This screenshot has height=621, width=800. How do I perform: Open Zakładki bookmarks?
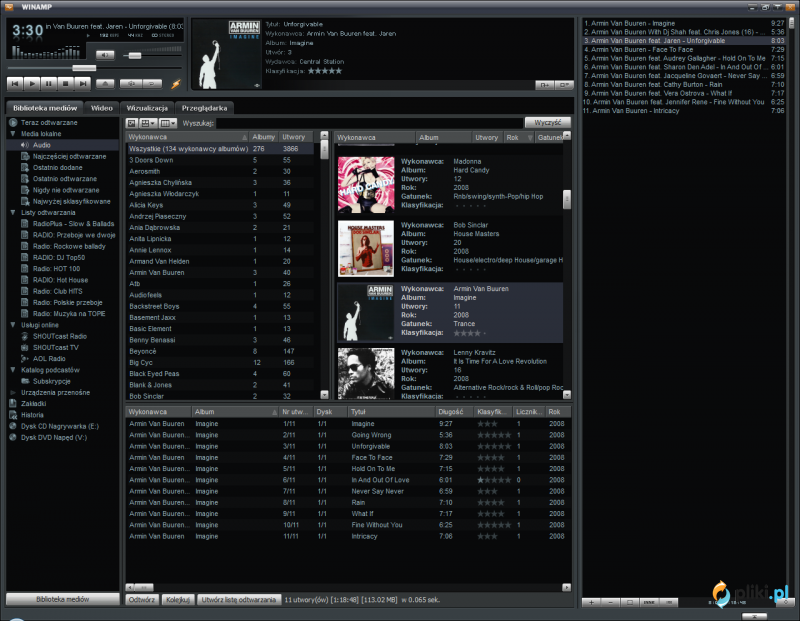point(34,403)
